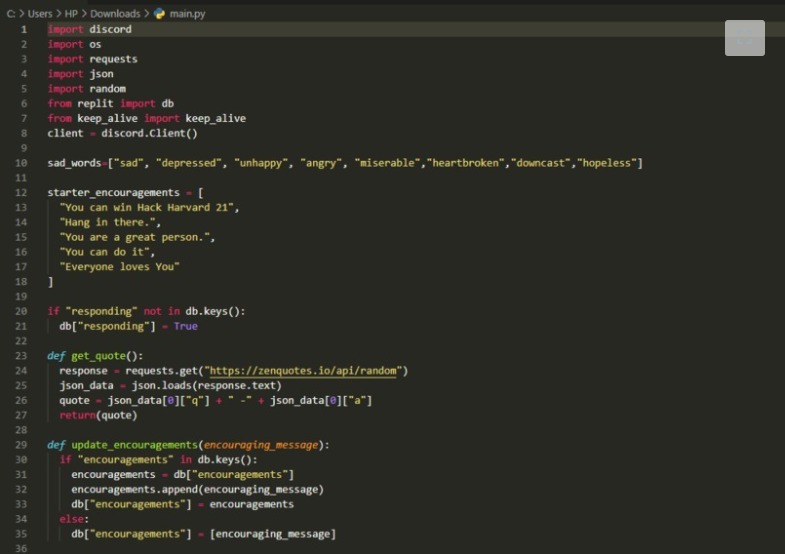The image size is (785, 554).
Task: Click line number 35 in the gutter
Action: tap(21, 534)
